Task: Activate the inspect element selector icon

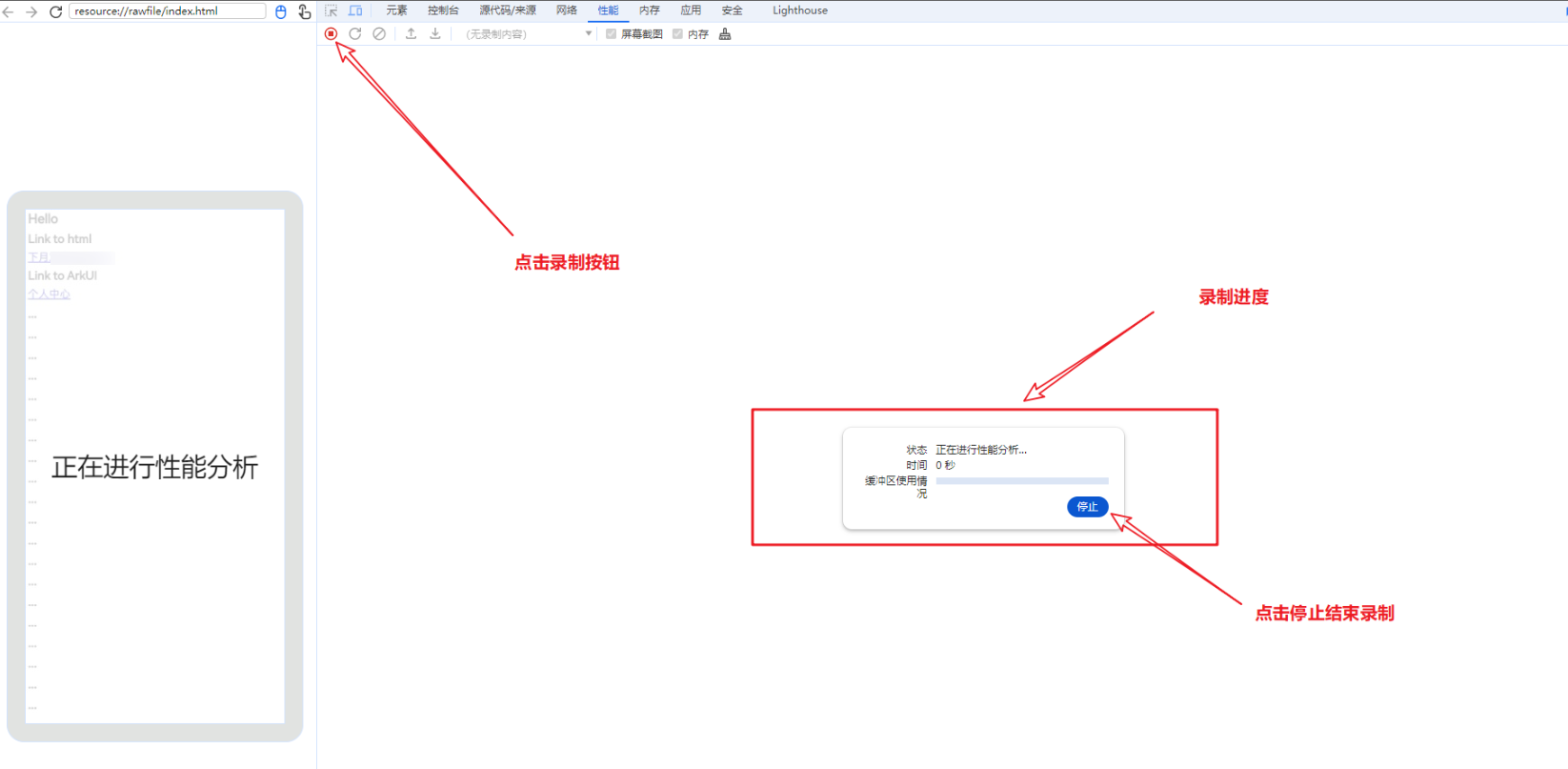Action: click(332, 10)
